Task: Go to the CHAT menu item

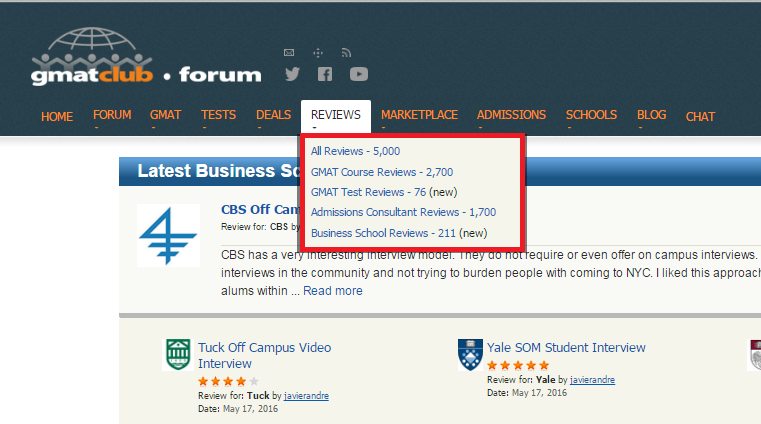Action: tap(700, 116)
